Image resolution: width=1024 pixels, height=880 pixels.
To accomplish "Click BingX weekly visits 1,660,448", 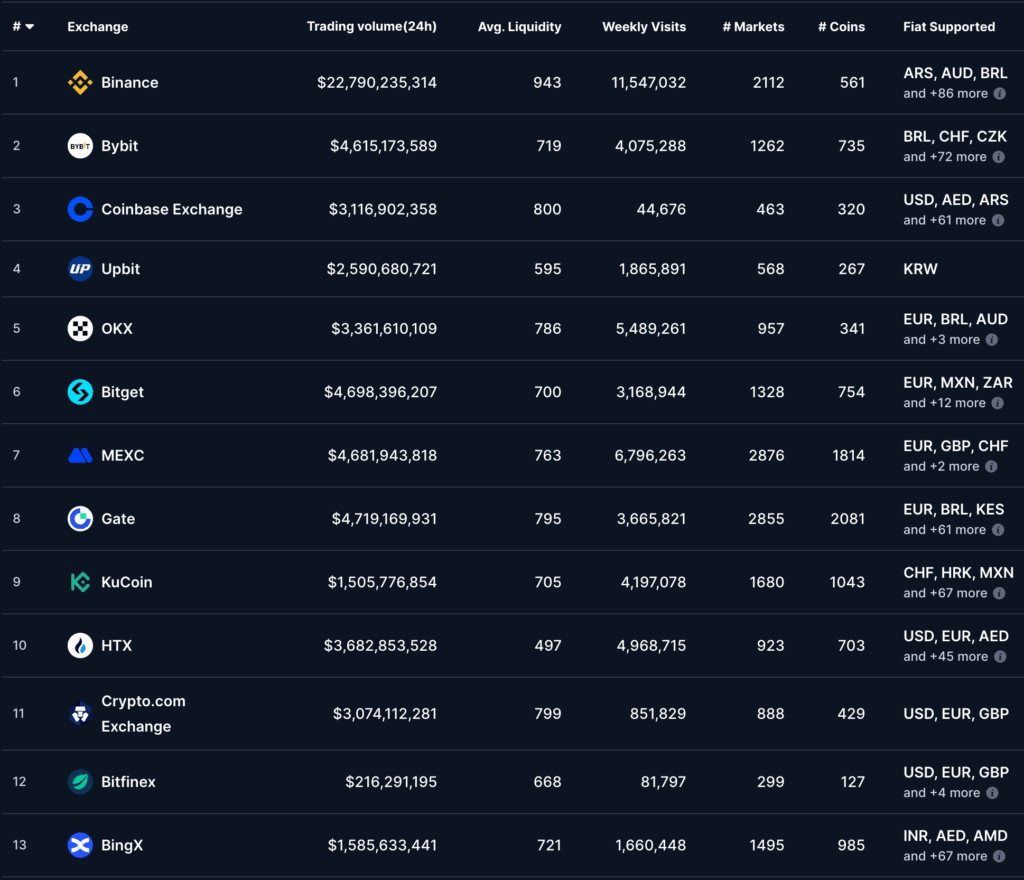I will coord(650,845).
